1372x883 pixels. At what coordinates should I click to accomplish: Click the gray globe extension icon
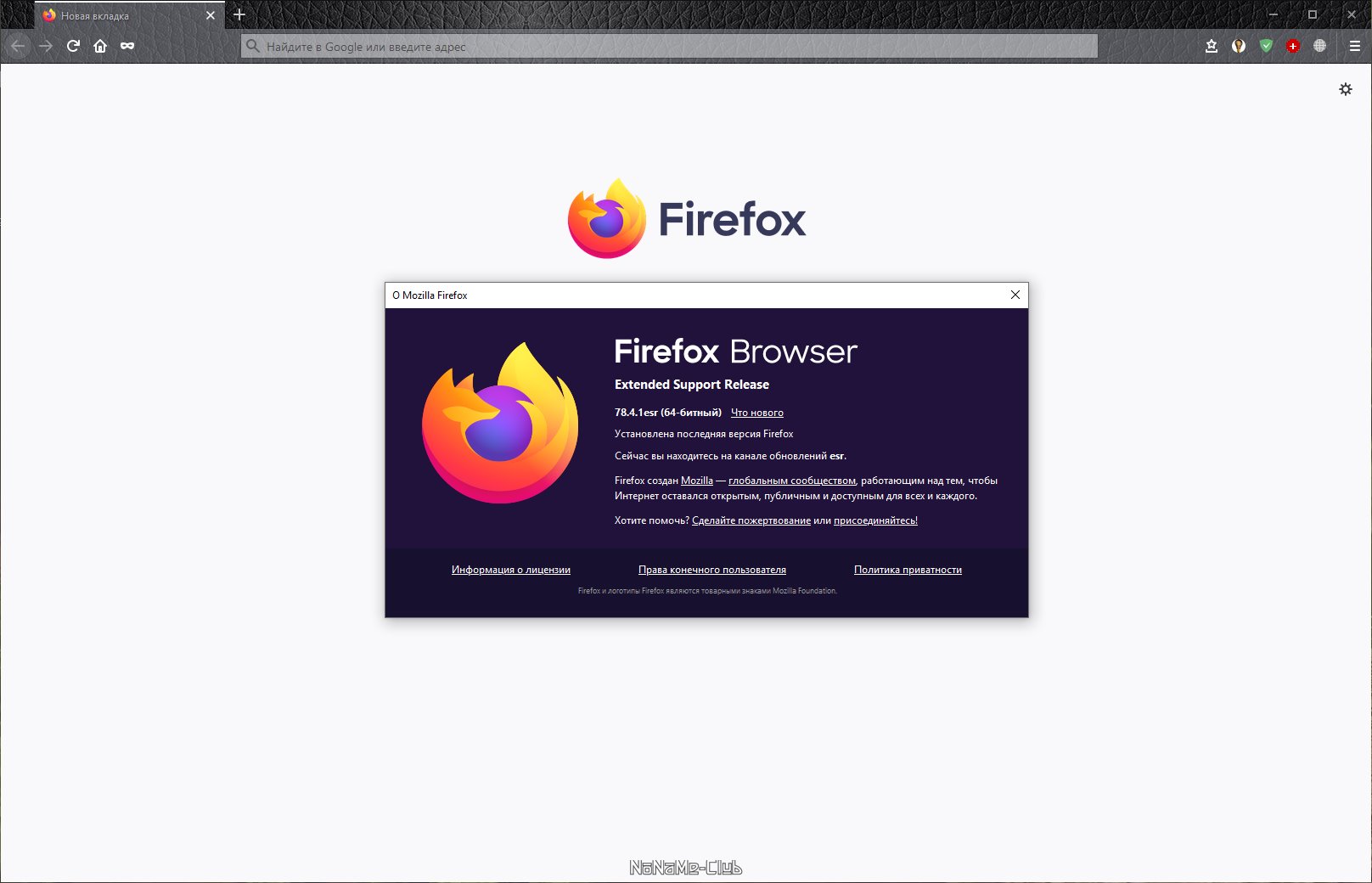point(1319,46)
